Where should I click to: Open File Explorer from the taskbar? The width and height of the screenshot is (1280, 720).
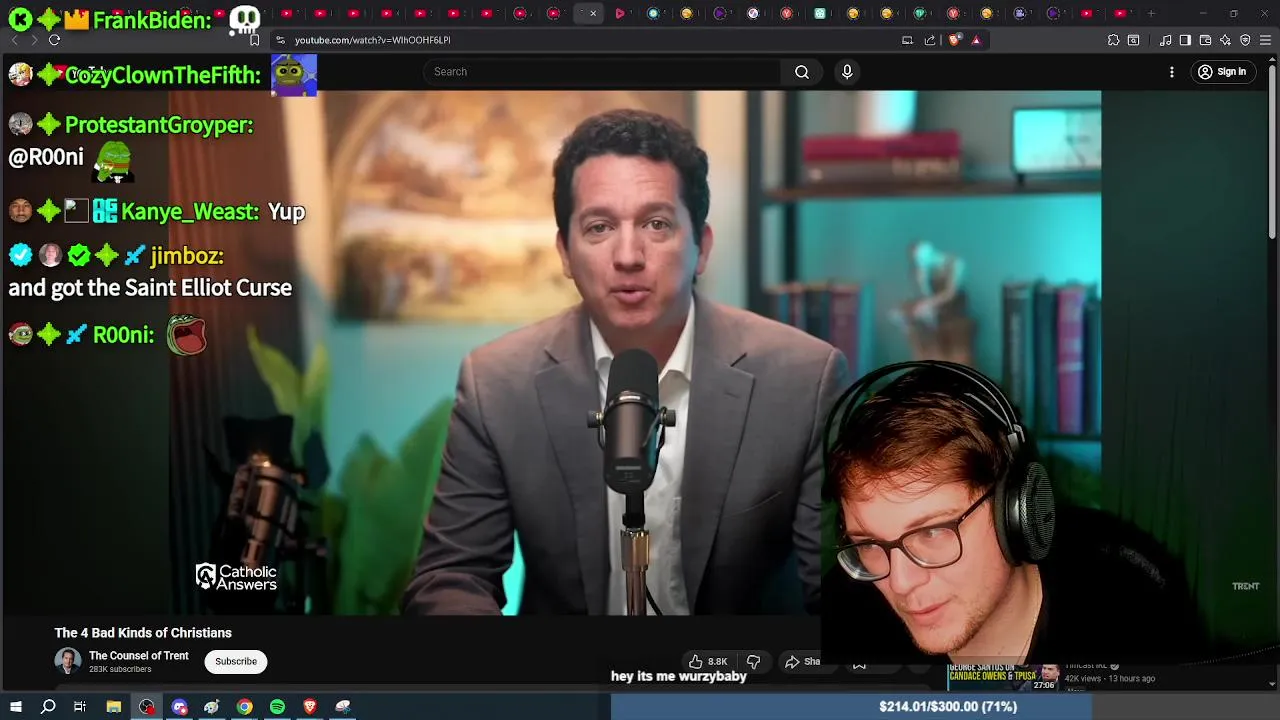pyautogui.click(x=114, y=707)
